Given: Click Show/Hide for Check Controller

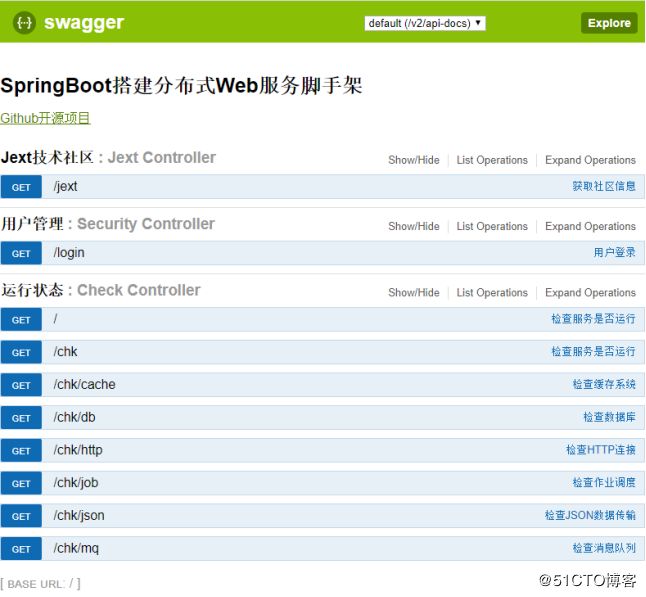Looking at the screenshot, I should click(414, 293).
